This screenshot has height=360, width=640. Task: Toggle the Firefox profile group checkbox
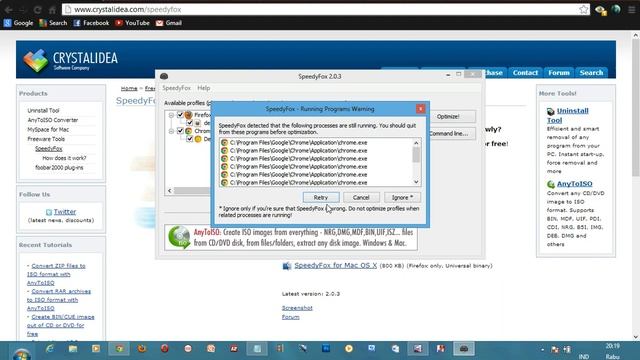[x=180, y=115]
